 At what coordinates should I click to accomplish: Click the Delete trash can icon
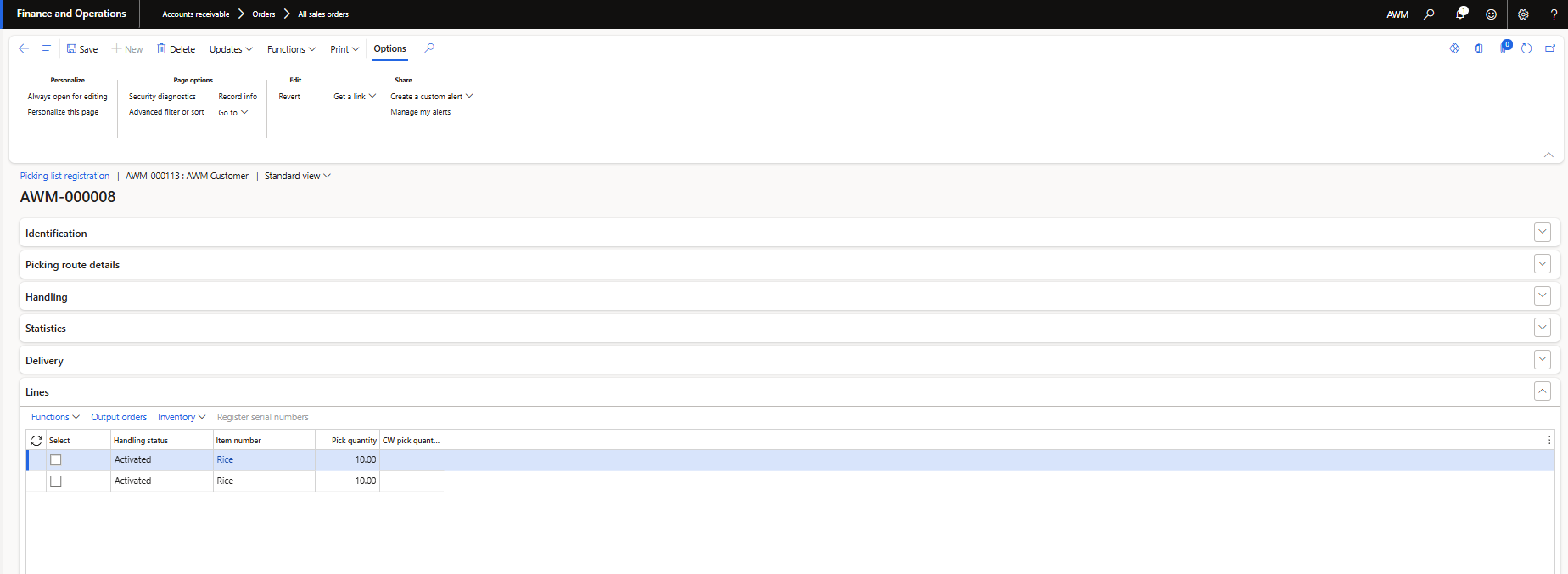tap(161, 49)
